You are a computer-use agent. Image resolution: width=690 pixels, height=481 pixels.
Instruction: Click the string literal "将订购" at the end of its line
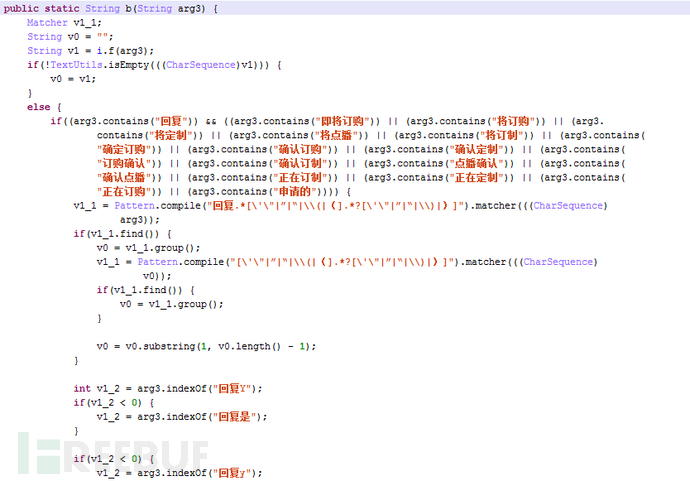[x=513, y=121]
